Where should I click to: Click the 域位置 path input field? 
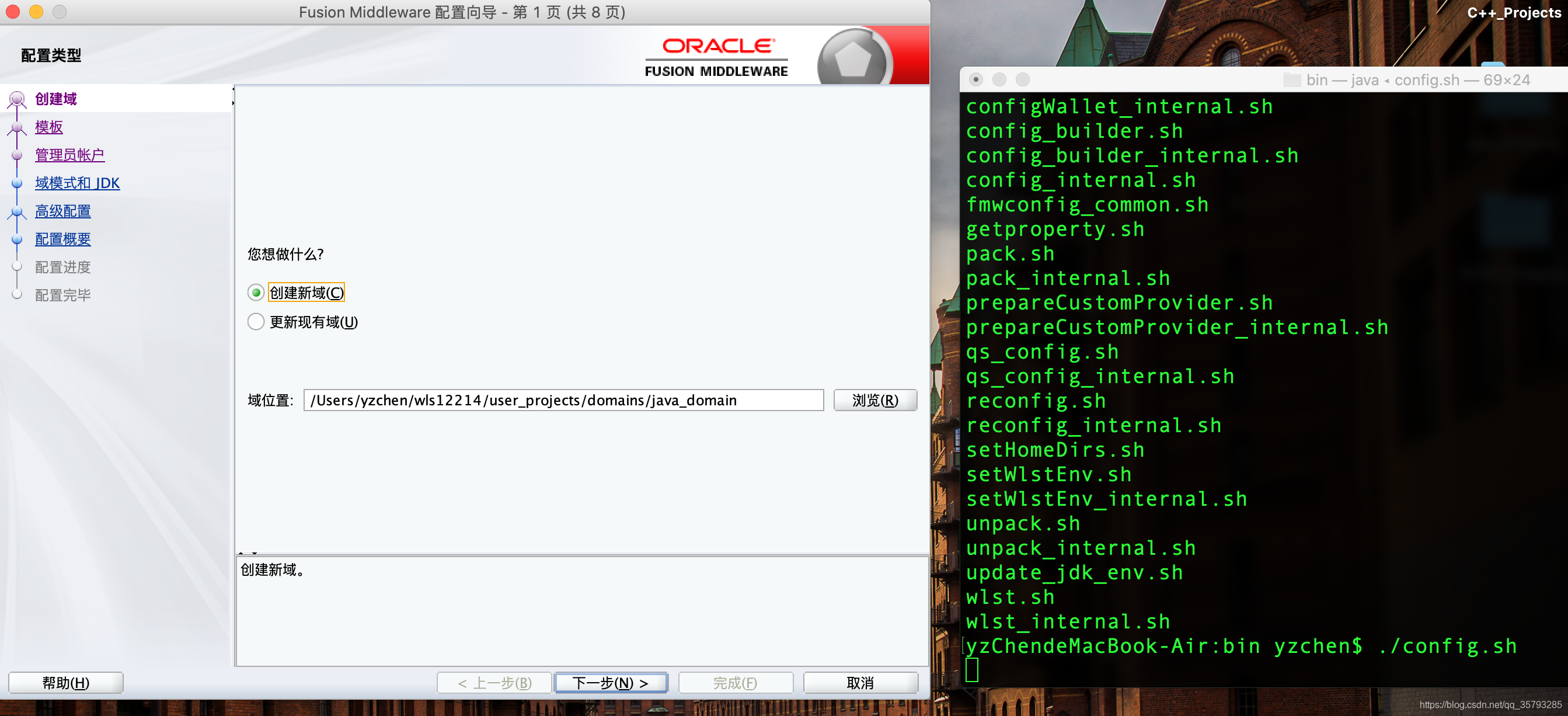(563, 400)
